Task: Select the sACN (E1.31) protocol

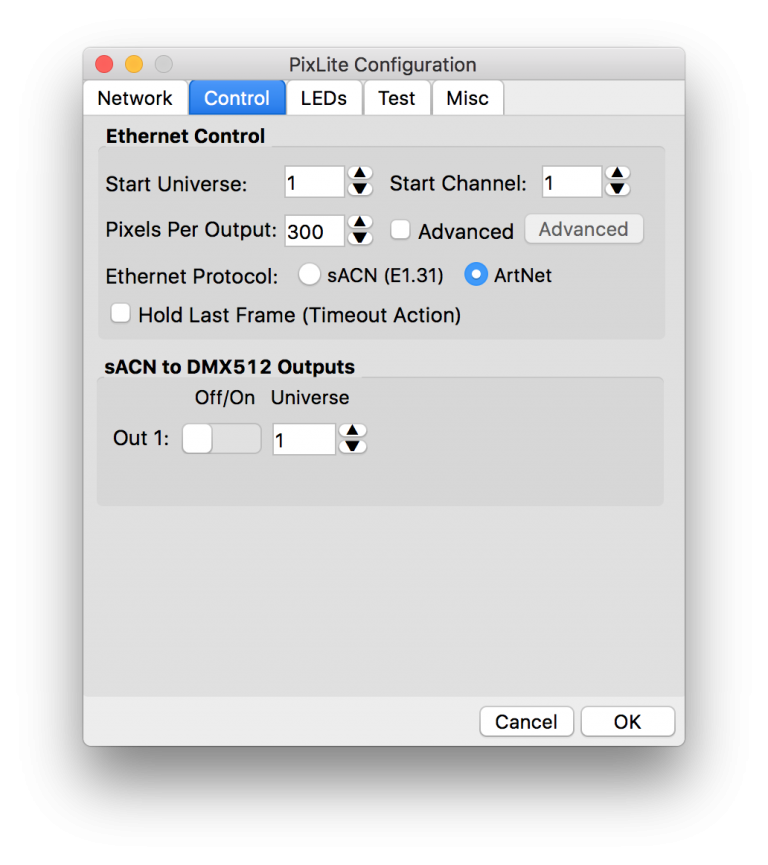Action: [310, 274]
